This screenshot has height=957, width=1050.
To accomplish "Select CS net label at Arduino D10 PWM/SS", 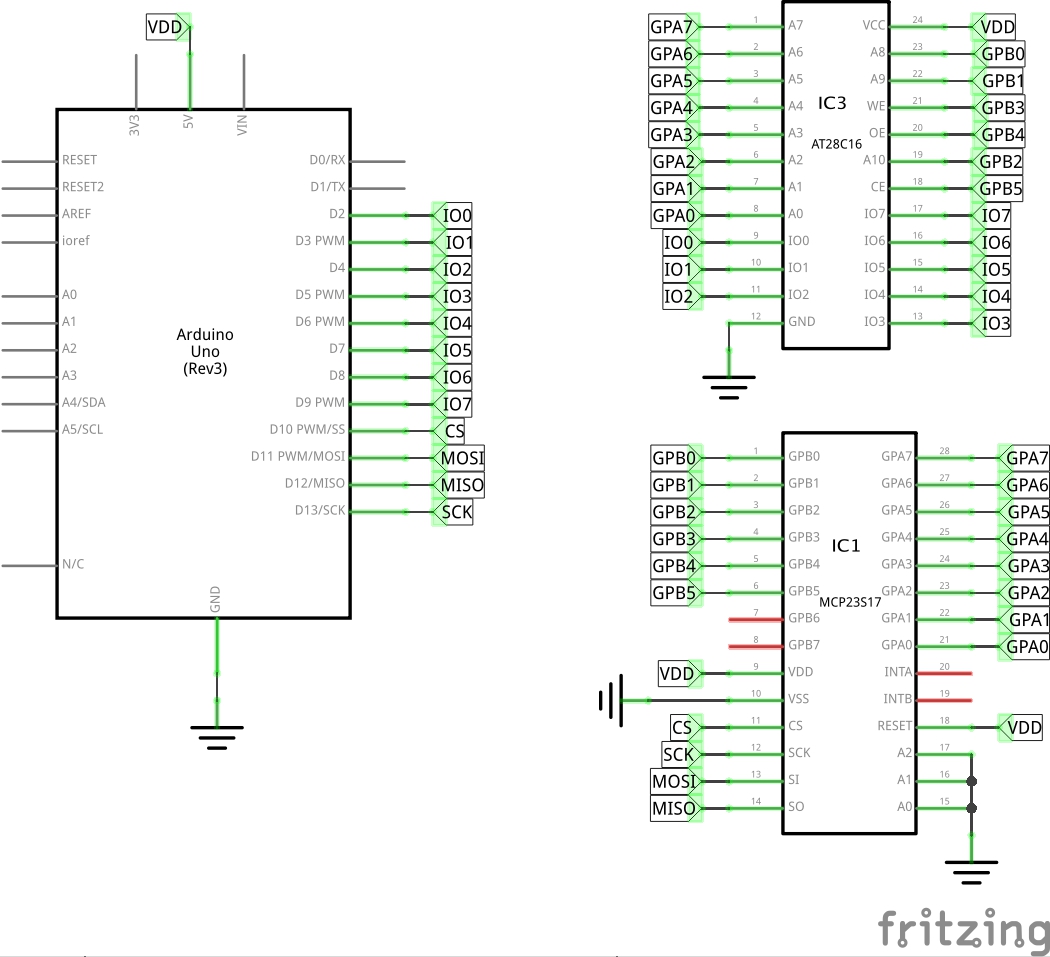I will pos(449,431).
